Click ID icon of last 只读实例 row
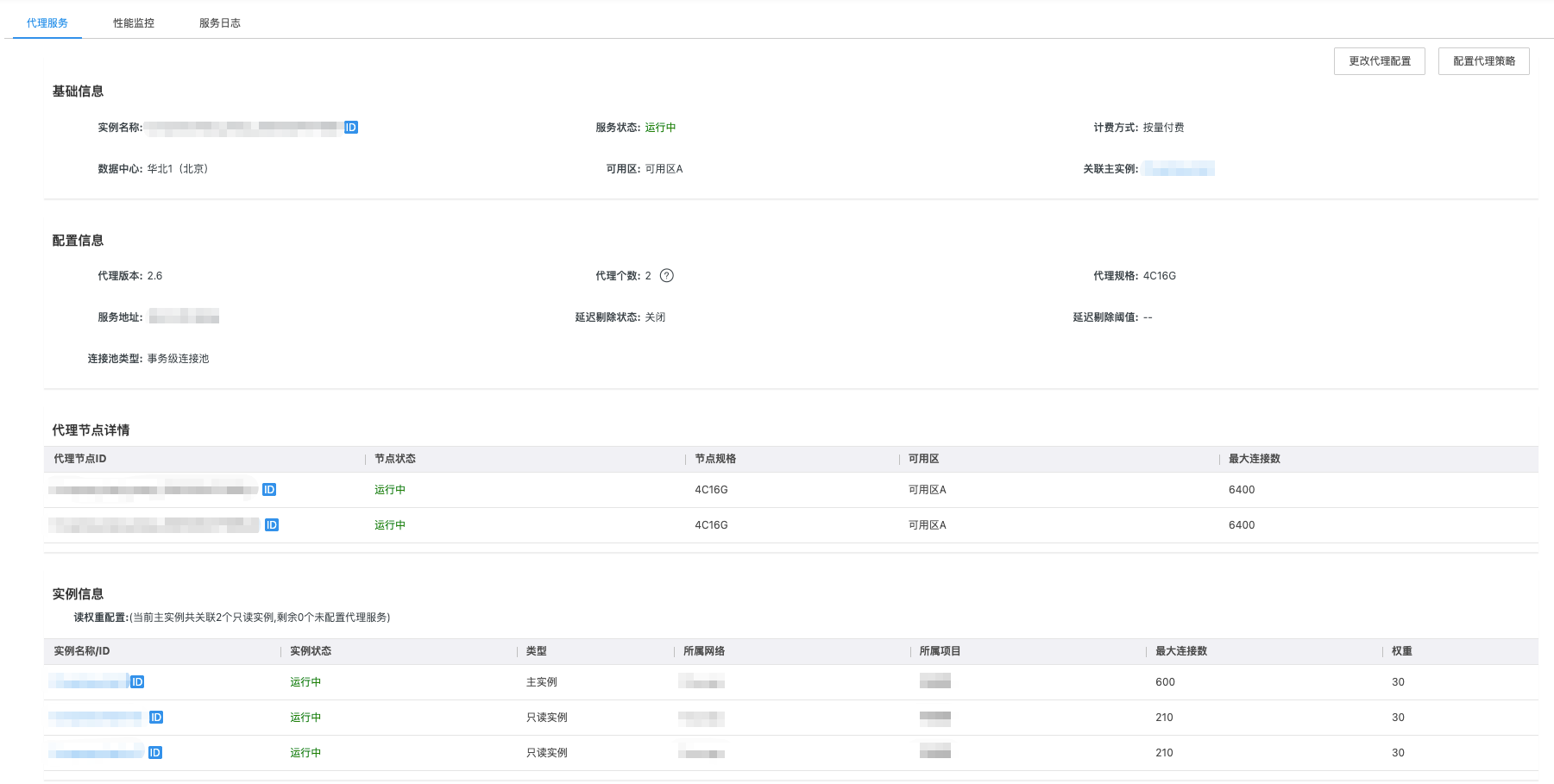Viewport: 1554px width, 784px height. [x=155, y=753]
